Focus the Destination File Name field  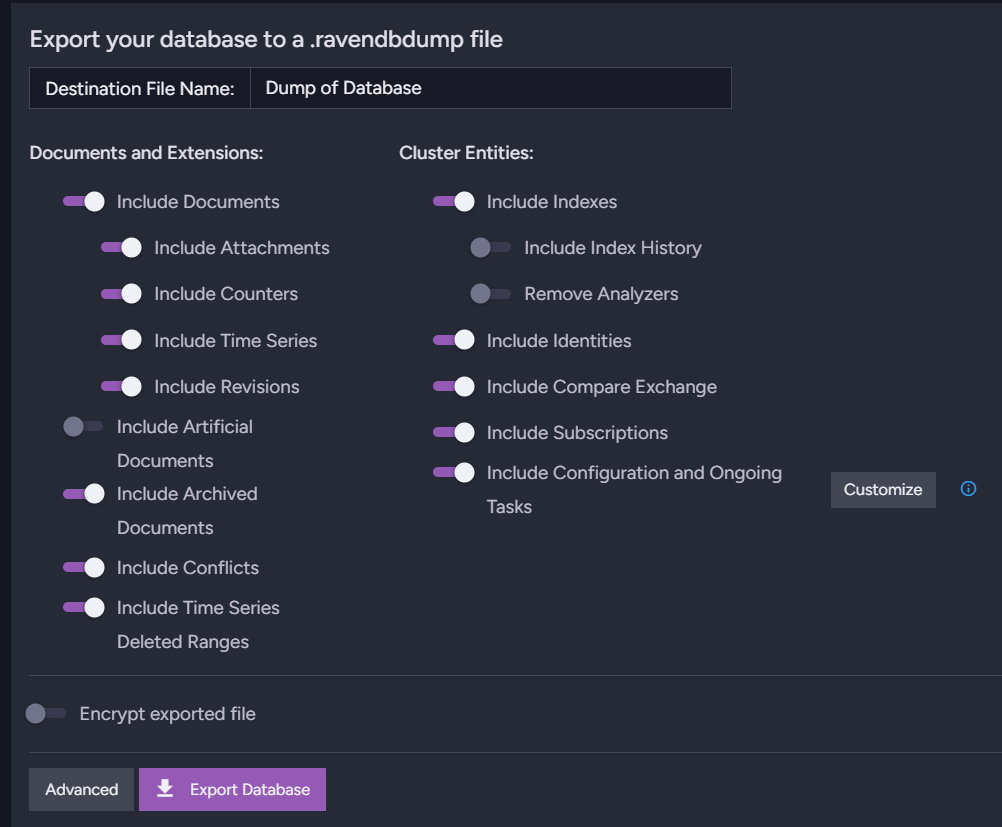coord(491,88)
